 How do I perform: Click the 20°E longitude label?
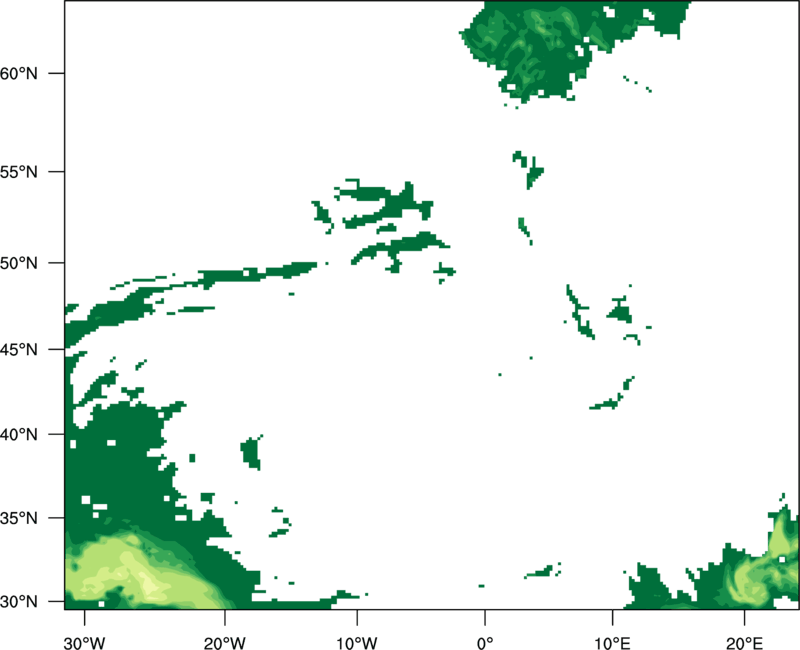744,643
